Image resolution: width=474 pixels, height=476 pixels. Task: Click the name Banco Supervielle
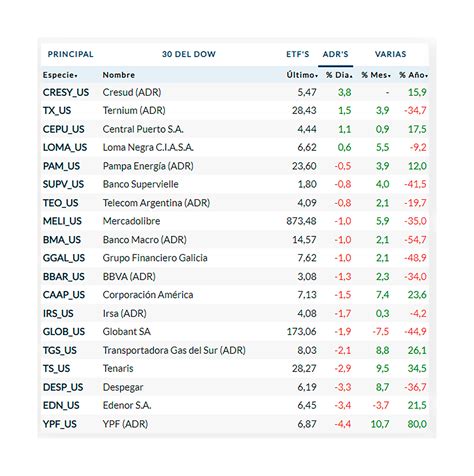click(140, 184)
